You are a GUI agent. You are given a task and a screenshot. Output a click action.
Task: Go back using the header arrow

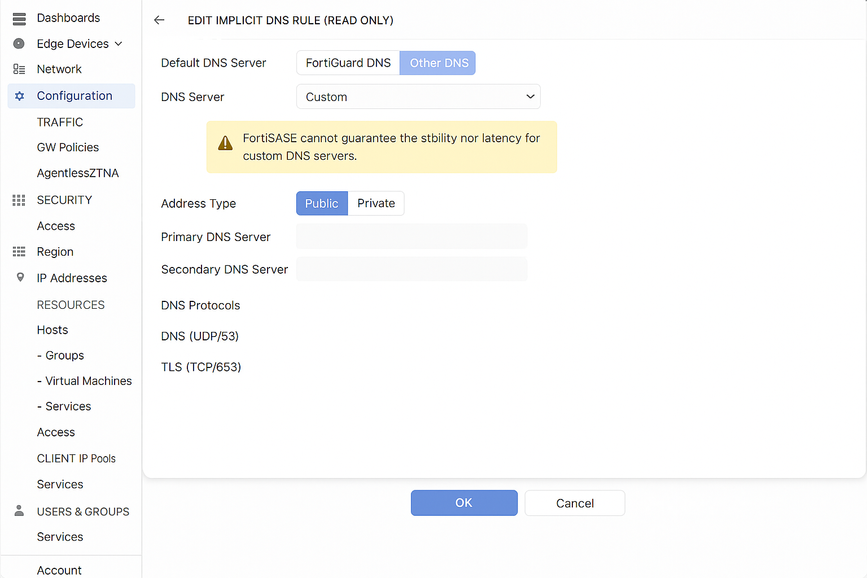(159, 20)
